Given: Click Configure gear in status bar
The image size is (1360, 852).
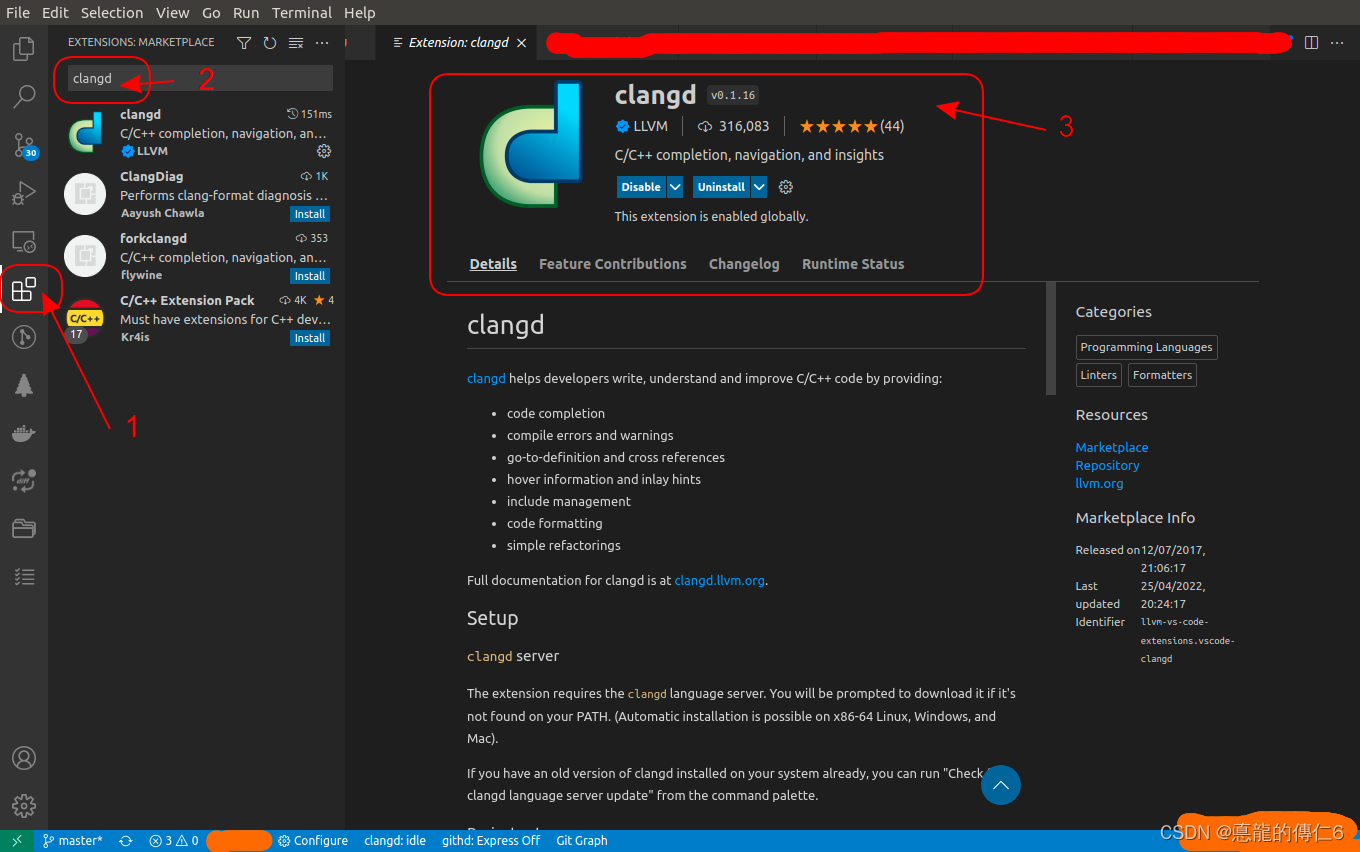Looking at the screenshot, I should tap(313, 841).
